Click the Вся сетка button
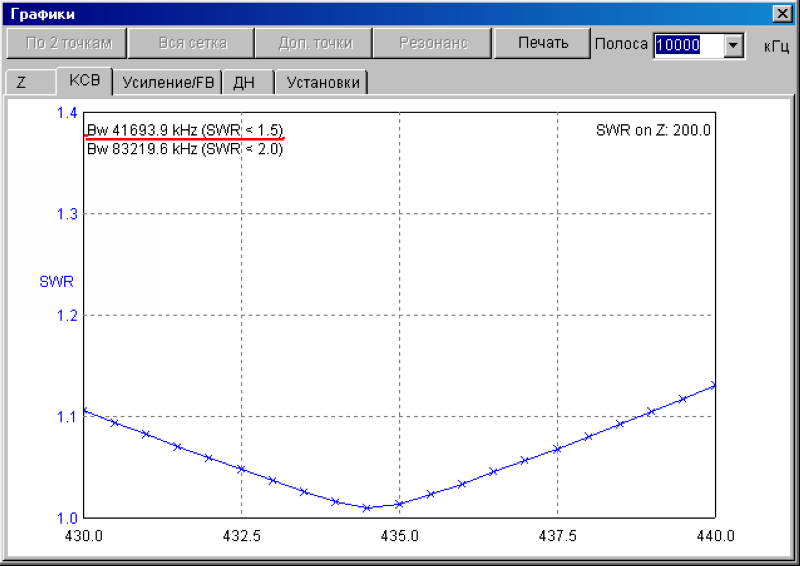Screen dimensions: 800x566 pos(191,43)
